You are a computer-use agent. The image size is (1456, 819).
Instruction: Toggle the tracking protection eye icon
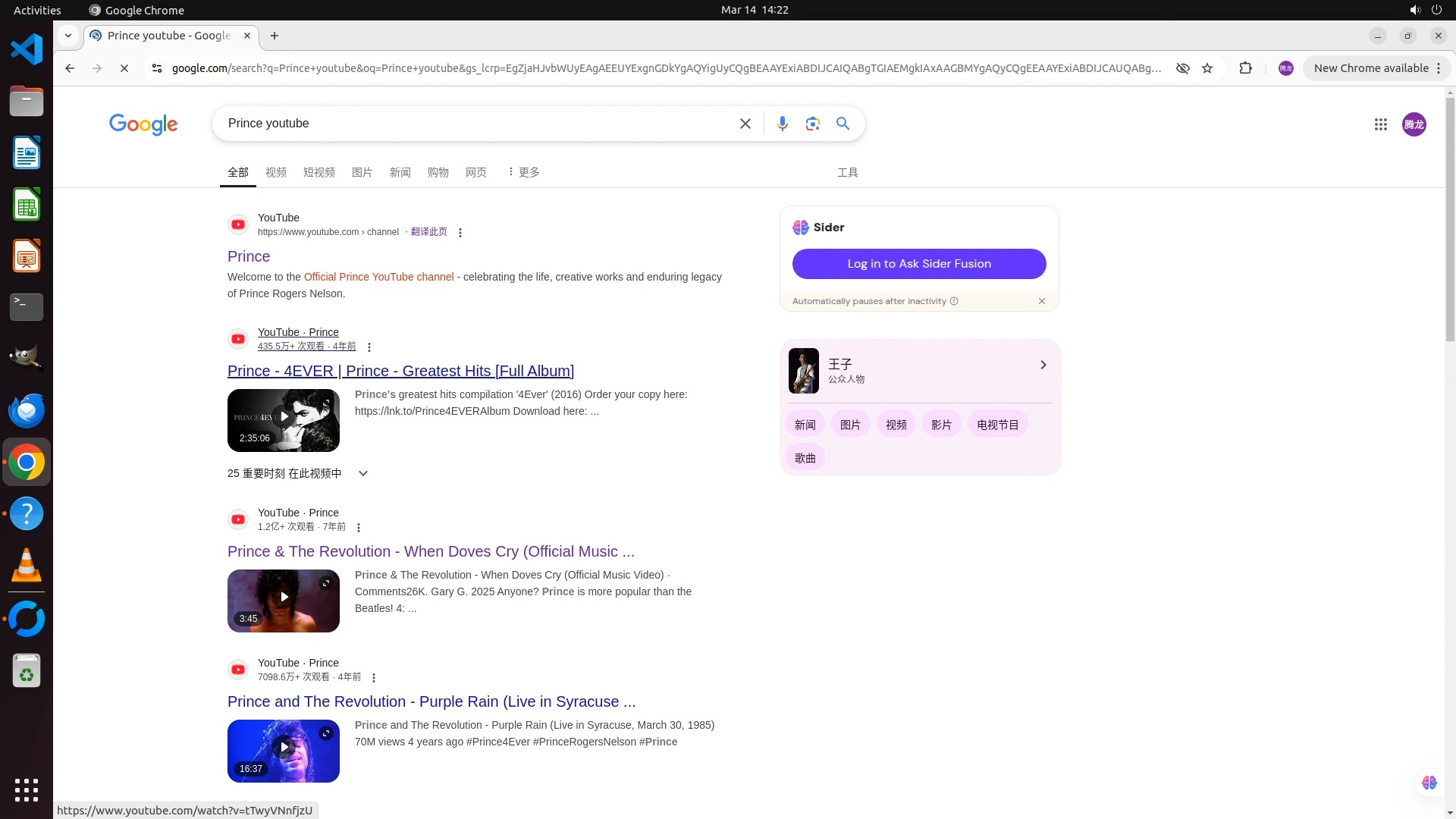click(x=1182, y=68)
